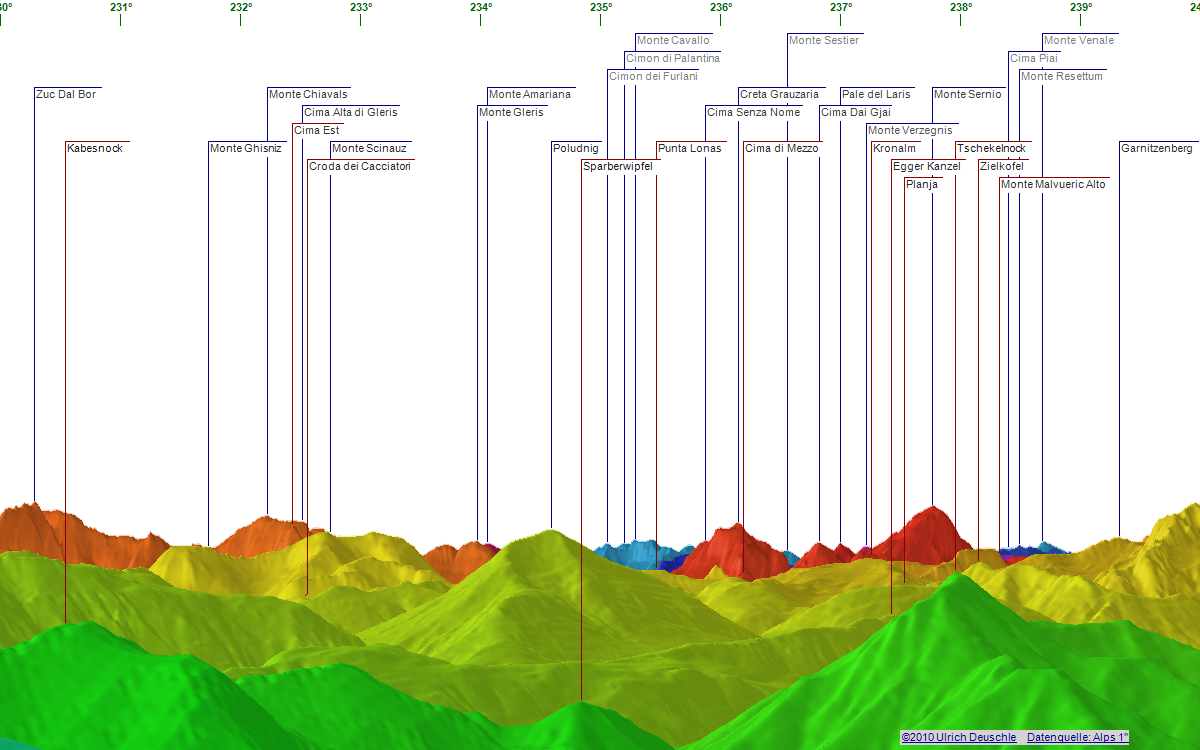Select the Tschekelnock peak label

(992, 147)
